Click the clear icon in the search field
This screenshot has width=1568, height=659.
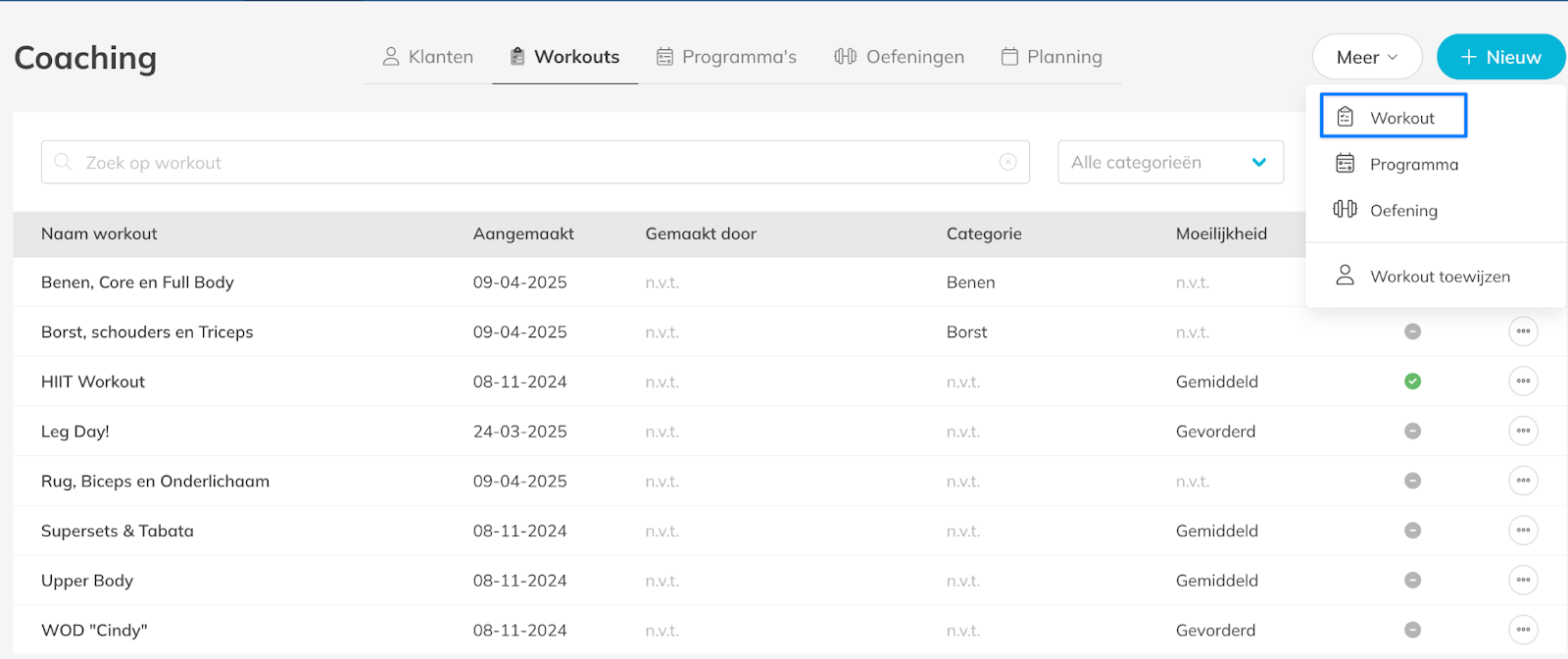click(1007, 162)
